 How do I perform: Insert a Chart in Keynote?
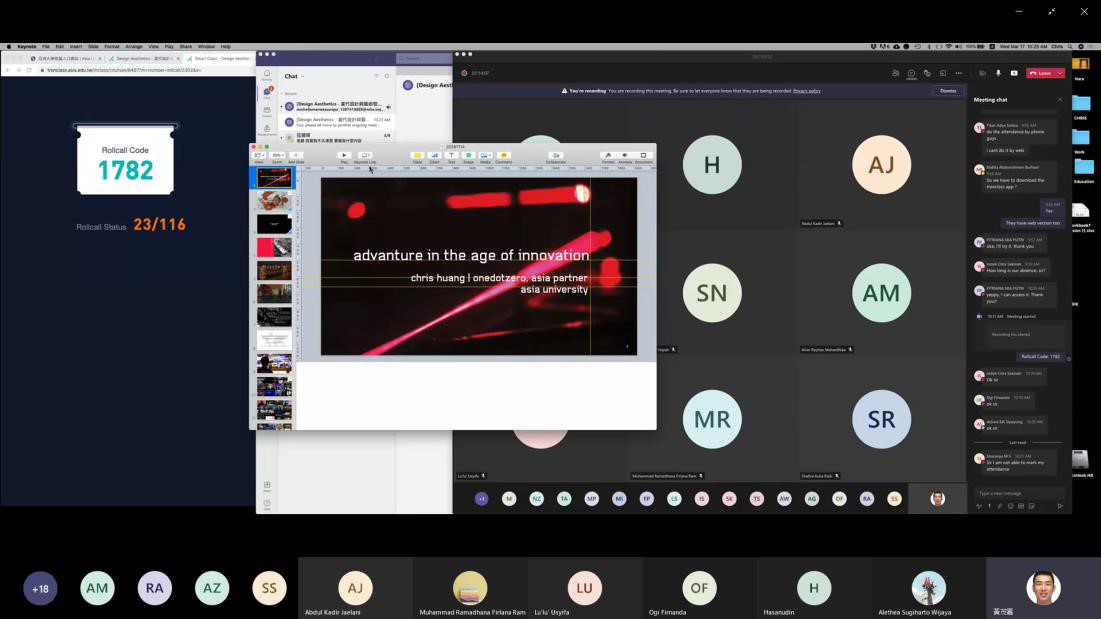[x=434, y=157]
